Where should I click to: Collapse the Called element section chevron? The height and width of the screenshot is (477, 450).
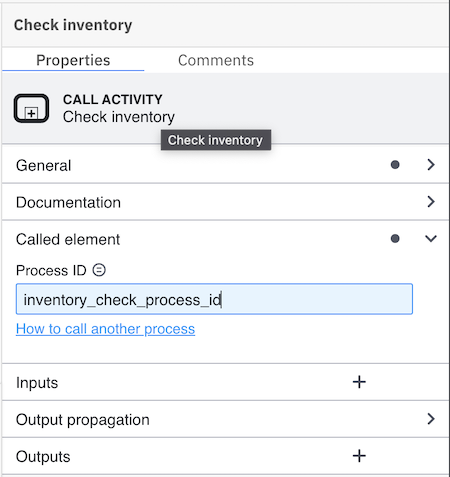pos(431,238)
